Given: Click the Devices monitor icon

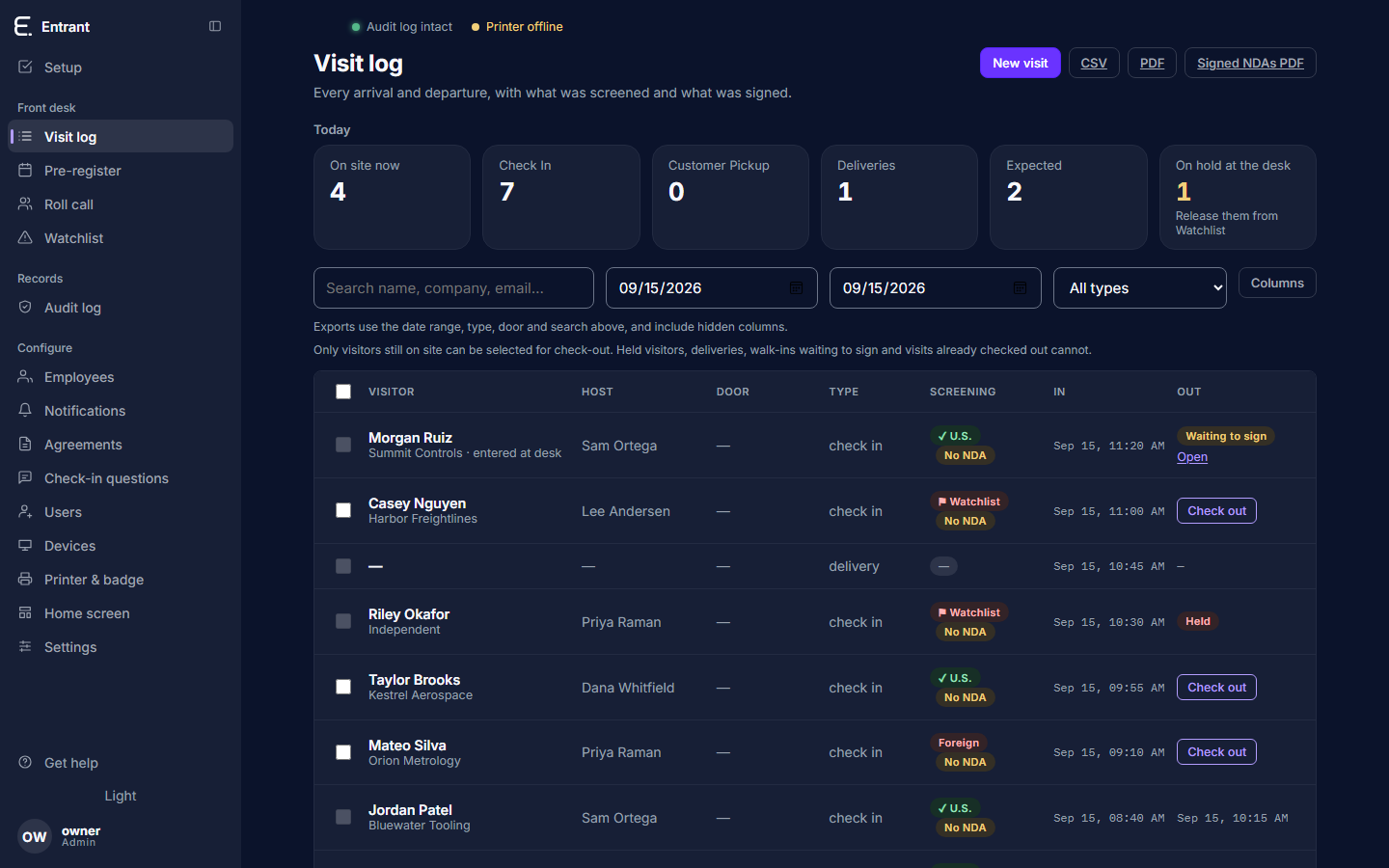Looking at the screenshot, I should point(25,545).
